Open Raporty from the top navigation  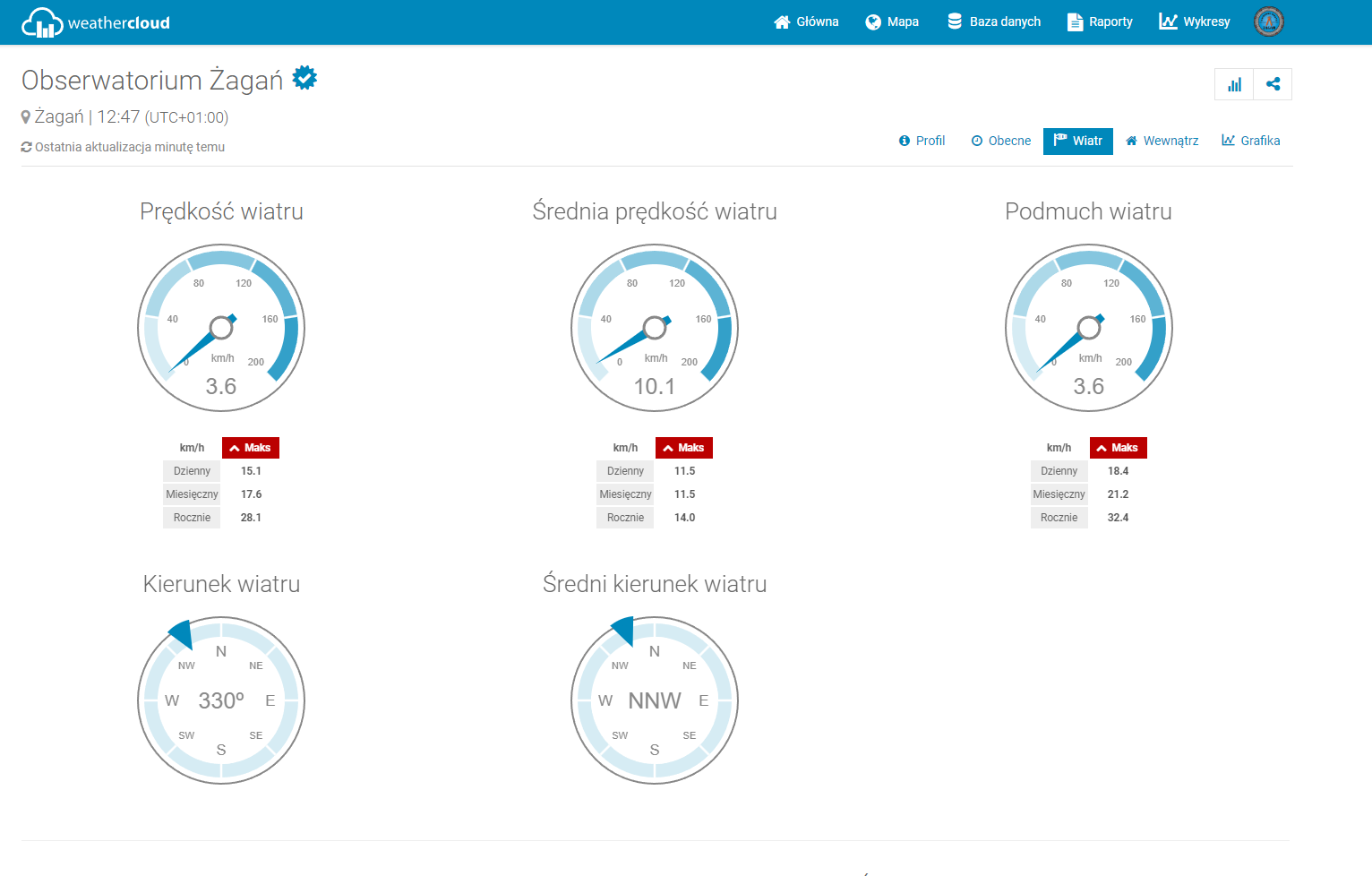tap(1100, 21)
